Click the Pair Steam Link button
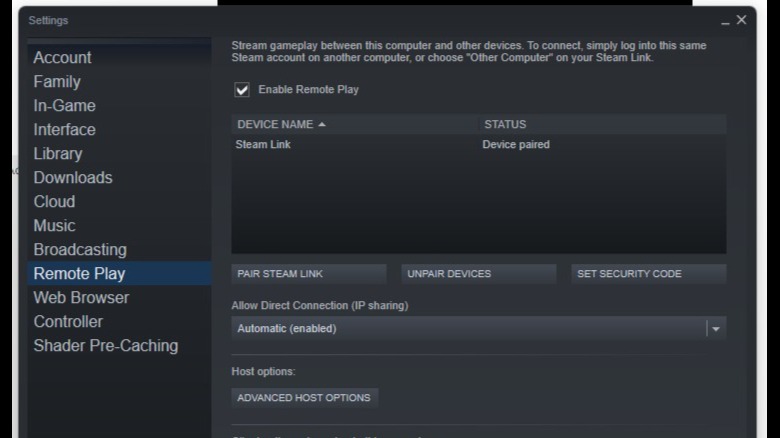780x438 pixels. 309,274
